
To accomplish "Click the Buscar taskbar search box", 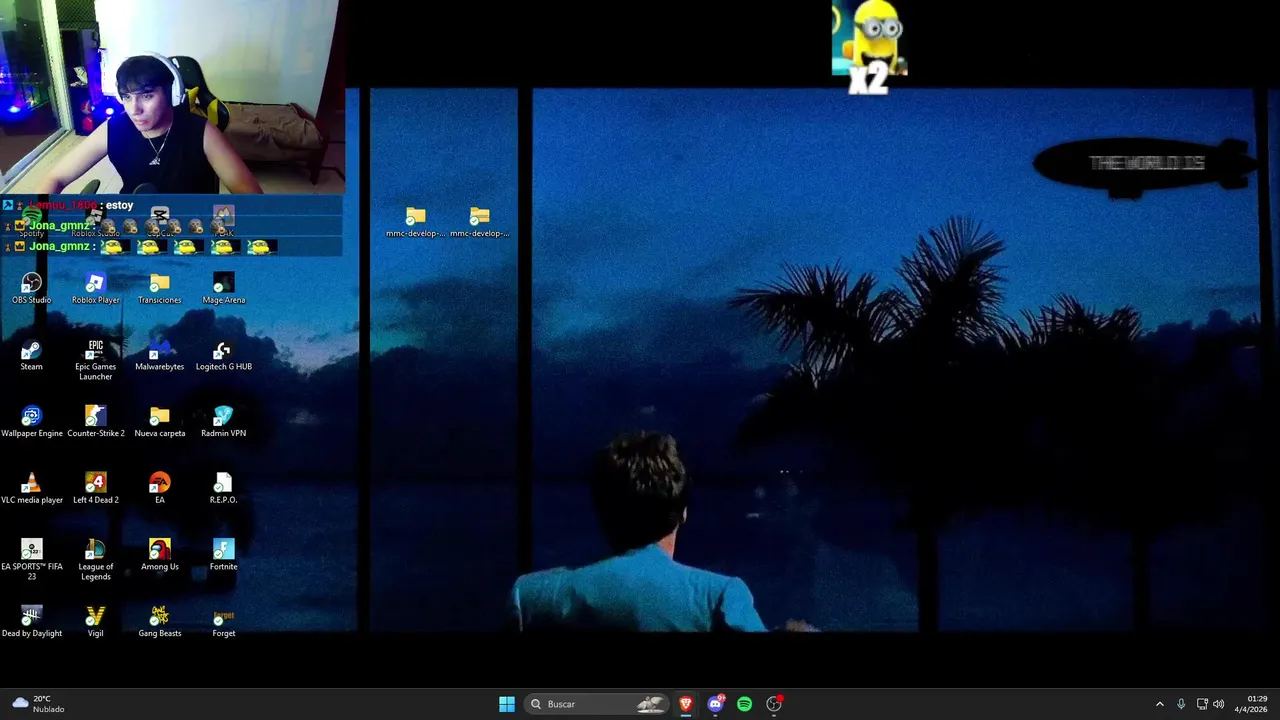I will coord(597,704).
